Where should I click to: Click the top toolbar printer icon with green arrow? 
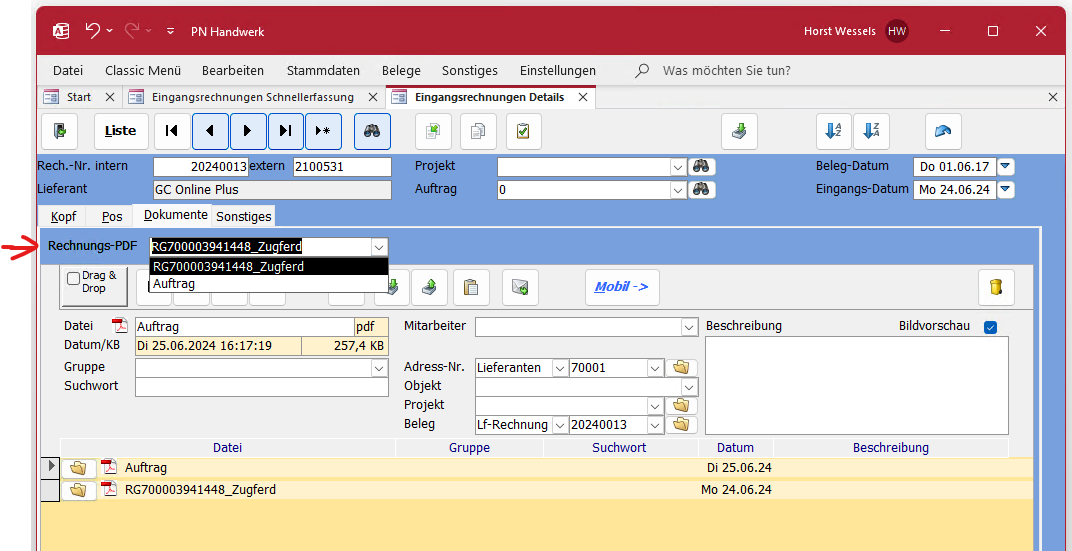(740, 131)
